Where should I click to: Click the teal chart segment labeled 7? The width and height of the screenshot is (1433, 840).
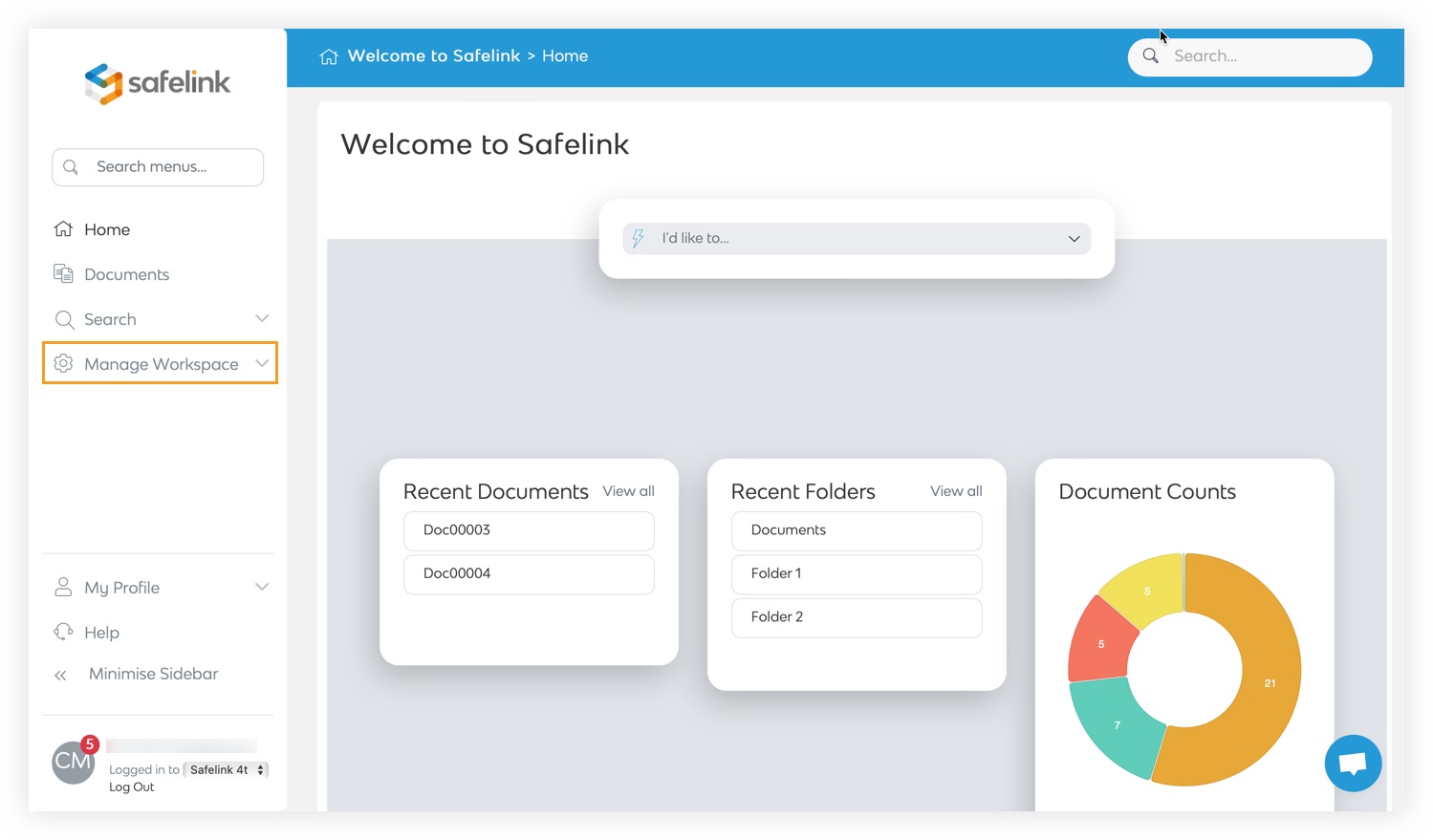1117,725
